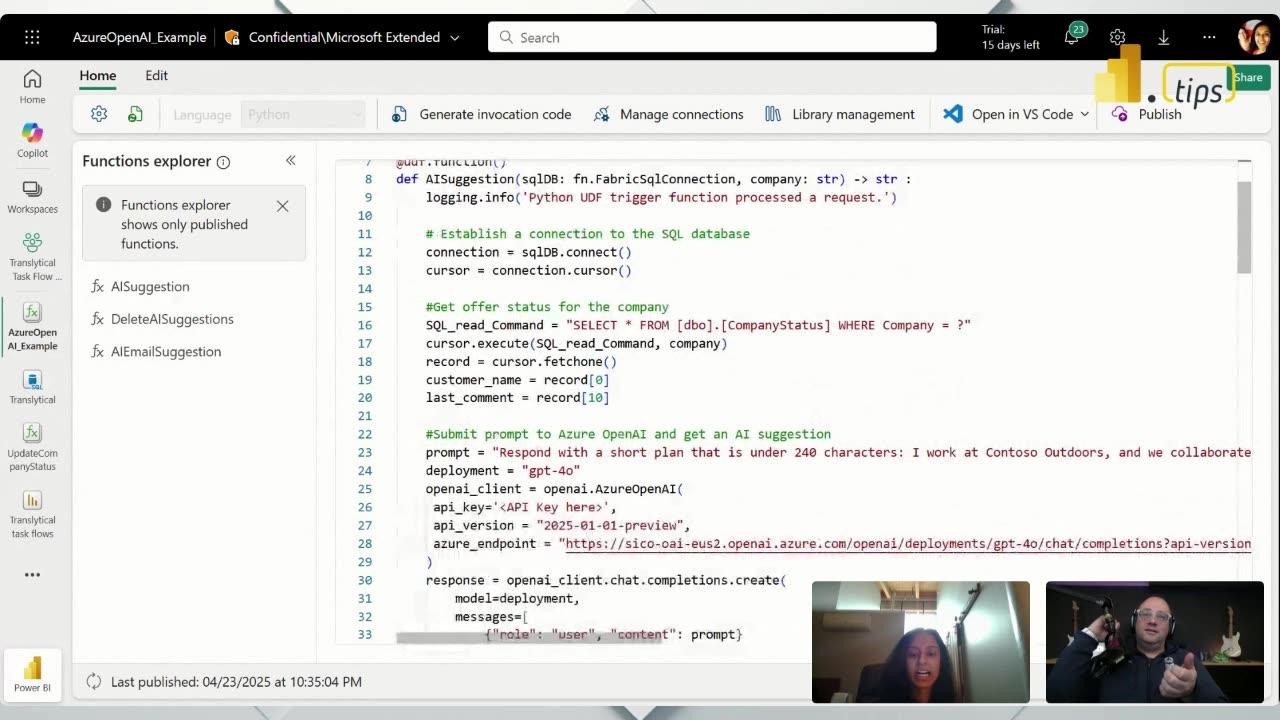Click in the Search box
The width and height of the screenshot is (1280, 720).
[x=712, y=37]
